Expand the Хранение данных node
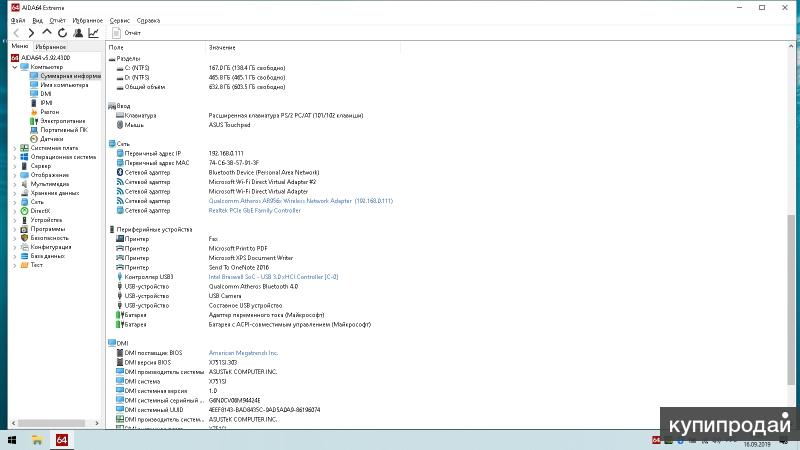The width and height of the screenshot is (800, 450). (15, 193)
